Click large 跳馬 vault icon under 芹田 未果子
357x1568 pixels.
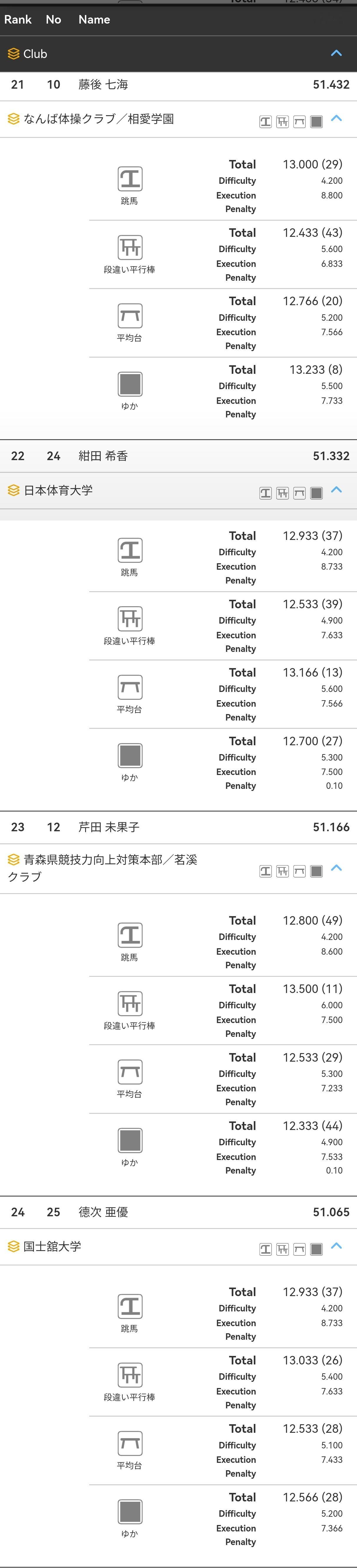(x=130, y=934)
